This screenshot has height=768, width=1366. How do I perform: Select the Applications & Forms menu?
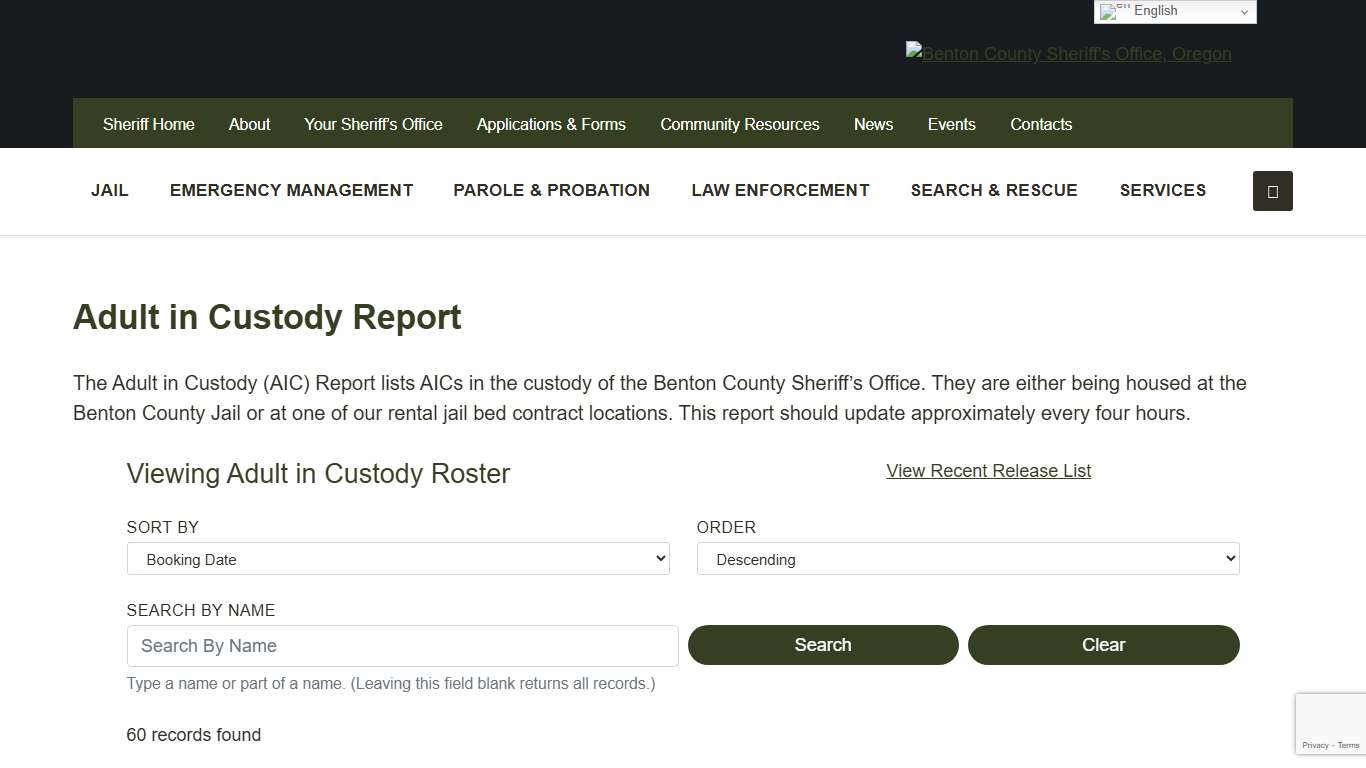pyautogui.click(x=551, y=124)
